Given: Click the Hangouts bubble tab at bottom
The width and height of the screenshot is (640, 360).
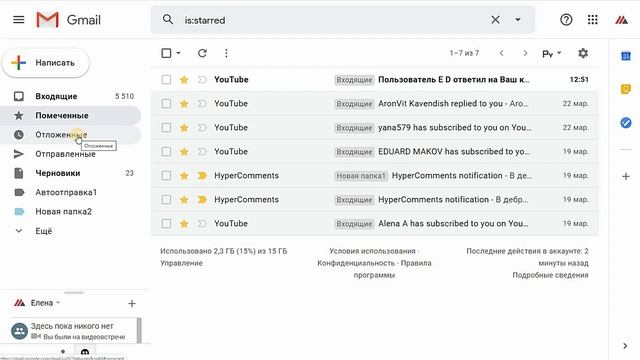Looking at the screenshot, I should [85, 352].
